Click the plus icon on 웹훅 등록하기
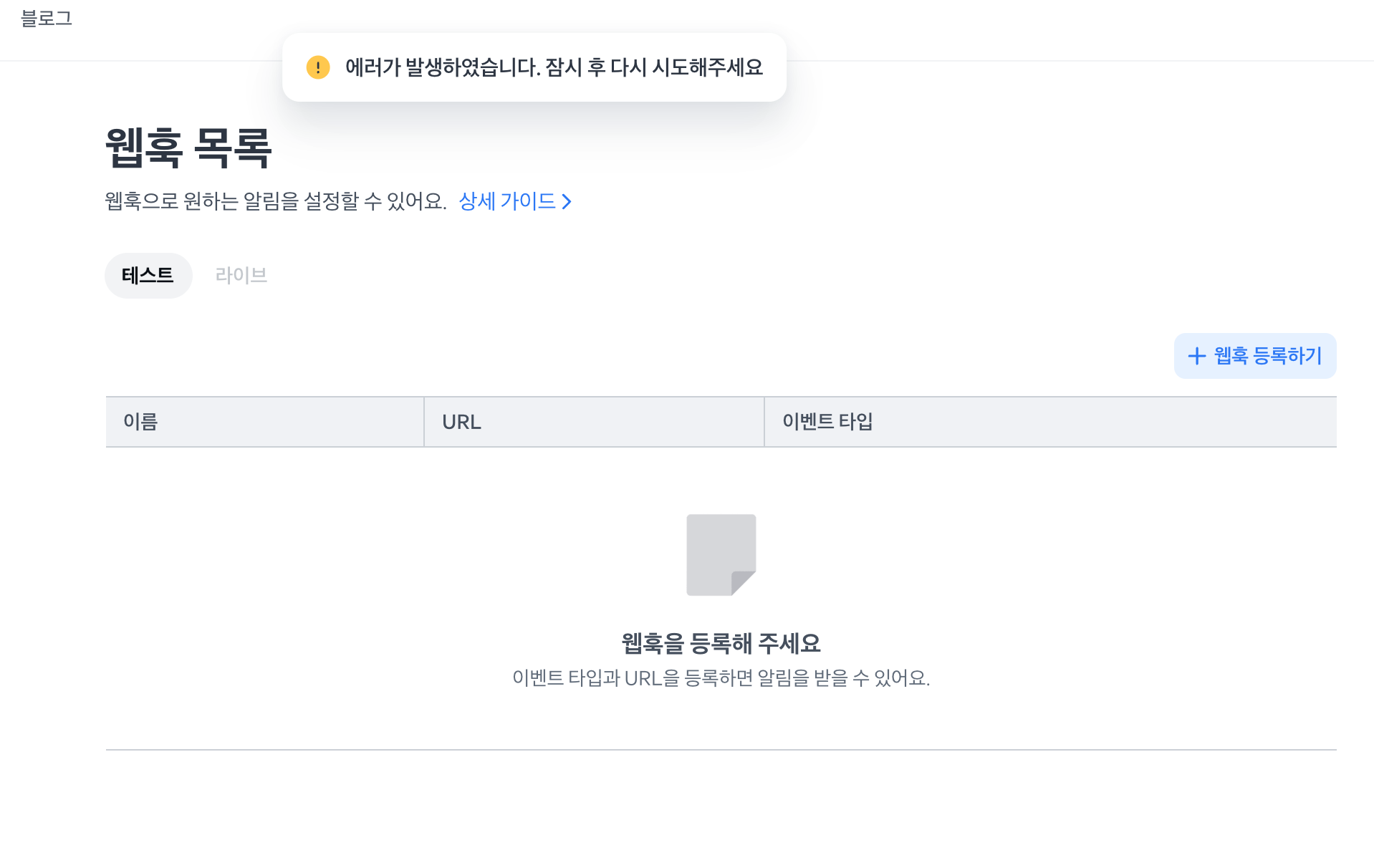Screen dimensions: 1374x868 (1196, 356)
